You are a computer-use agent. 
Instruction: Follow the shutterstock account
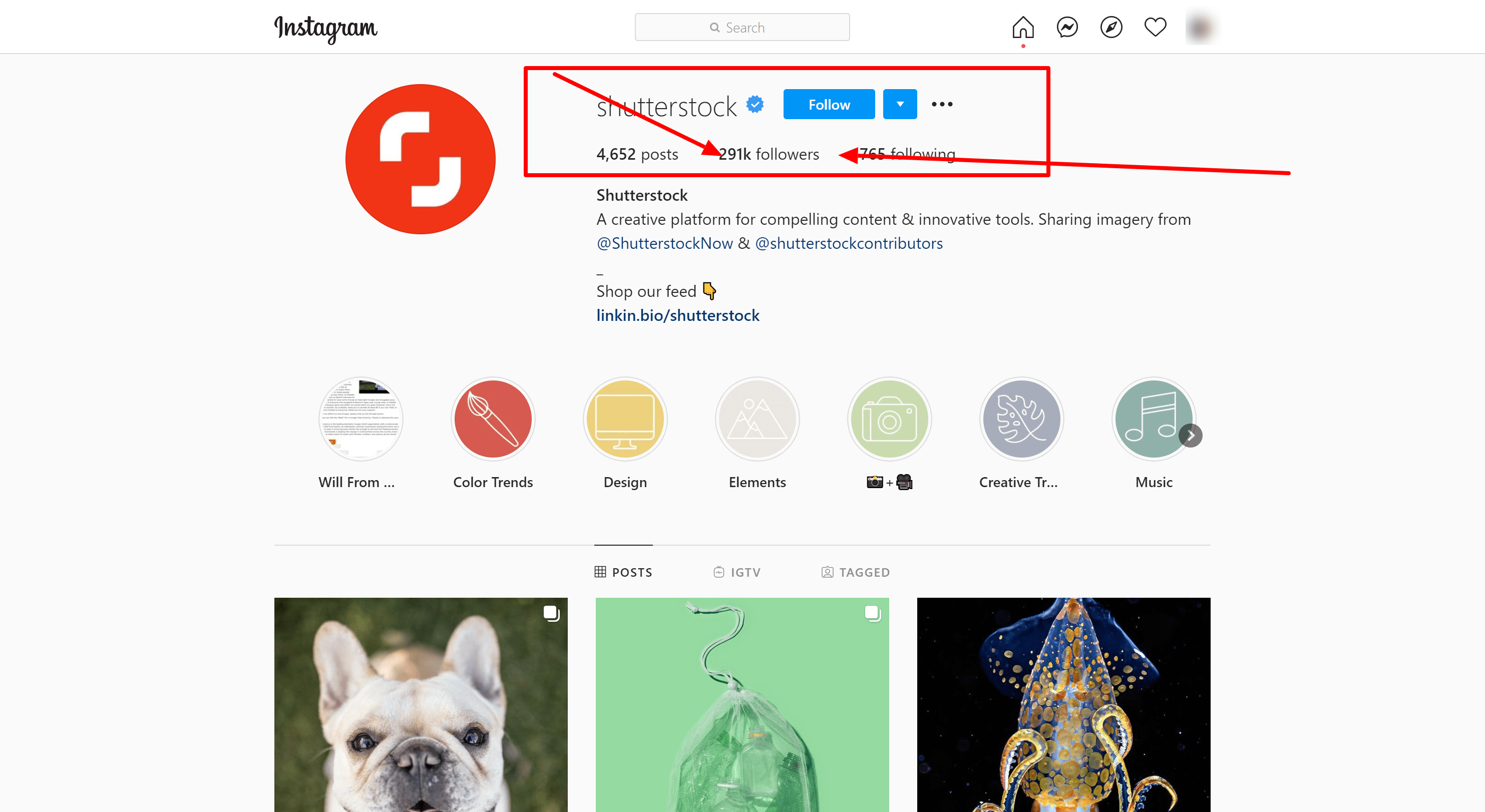click(829, 104)
